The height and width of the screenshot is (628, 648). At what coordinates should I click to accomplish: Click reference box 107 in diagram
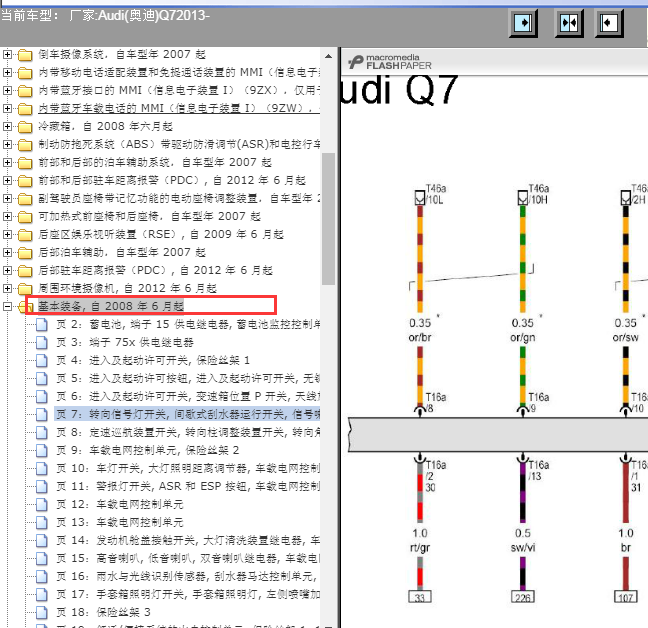point(626,597)
